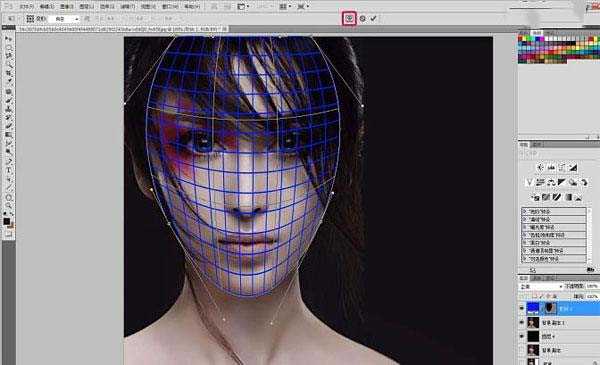The image size is (600, 365).
Task: Select the Rectangular Marquee tool
Action: click(8, 47)
